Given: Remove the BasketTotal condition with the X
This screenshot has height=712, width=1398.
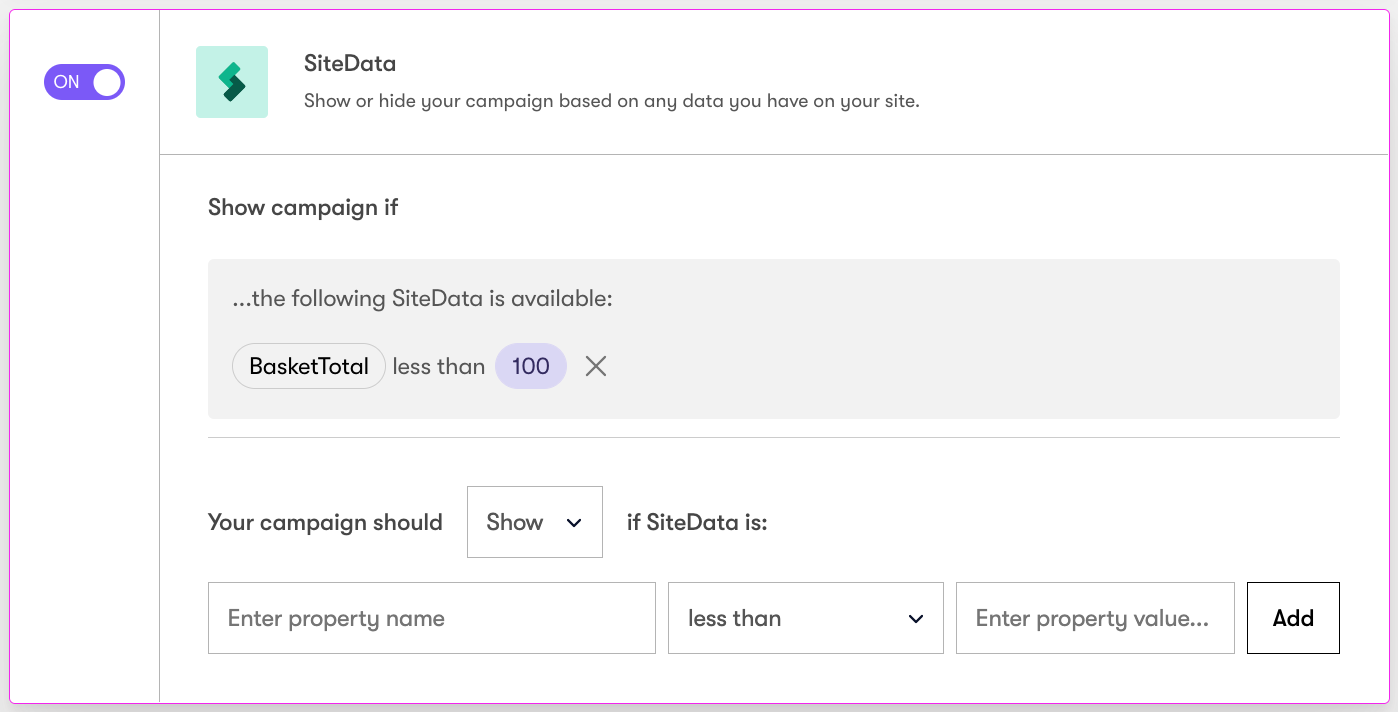Looking at the screenshot, I should 595,366.
